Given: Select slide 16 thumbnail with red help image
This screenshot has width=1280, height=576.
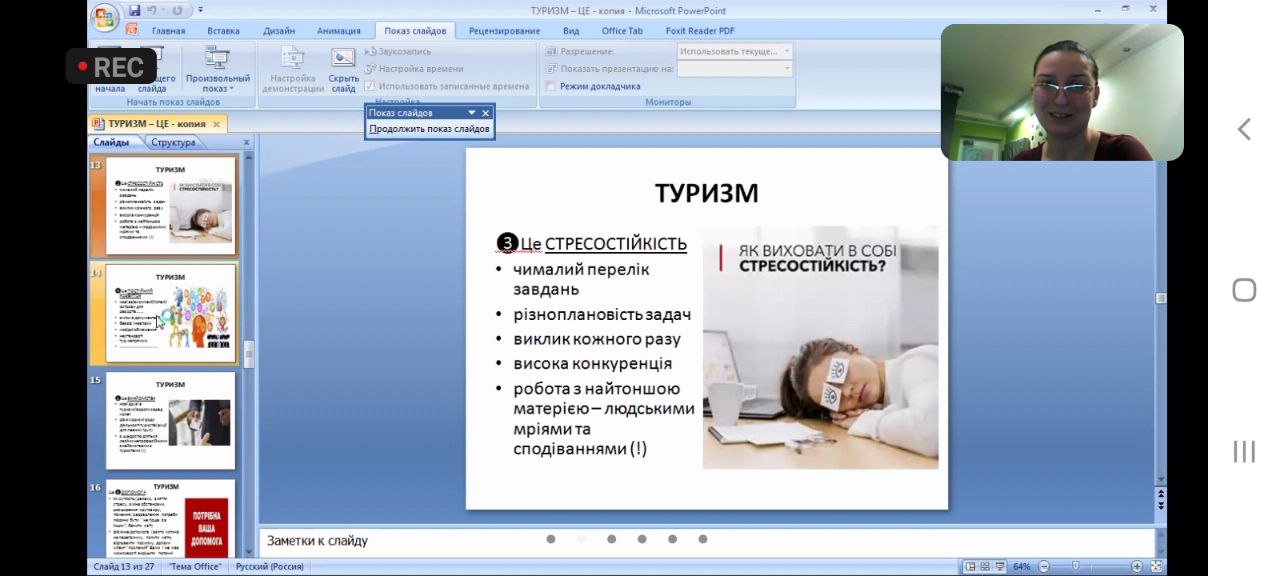Looking at the screenshot, I should click(171, 518).
